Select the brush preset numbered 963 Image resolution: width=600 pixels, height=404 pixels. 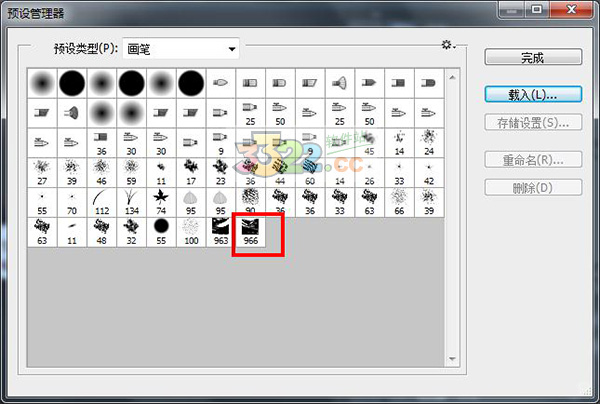pos(220,232)
